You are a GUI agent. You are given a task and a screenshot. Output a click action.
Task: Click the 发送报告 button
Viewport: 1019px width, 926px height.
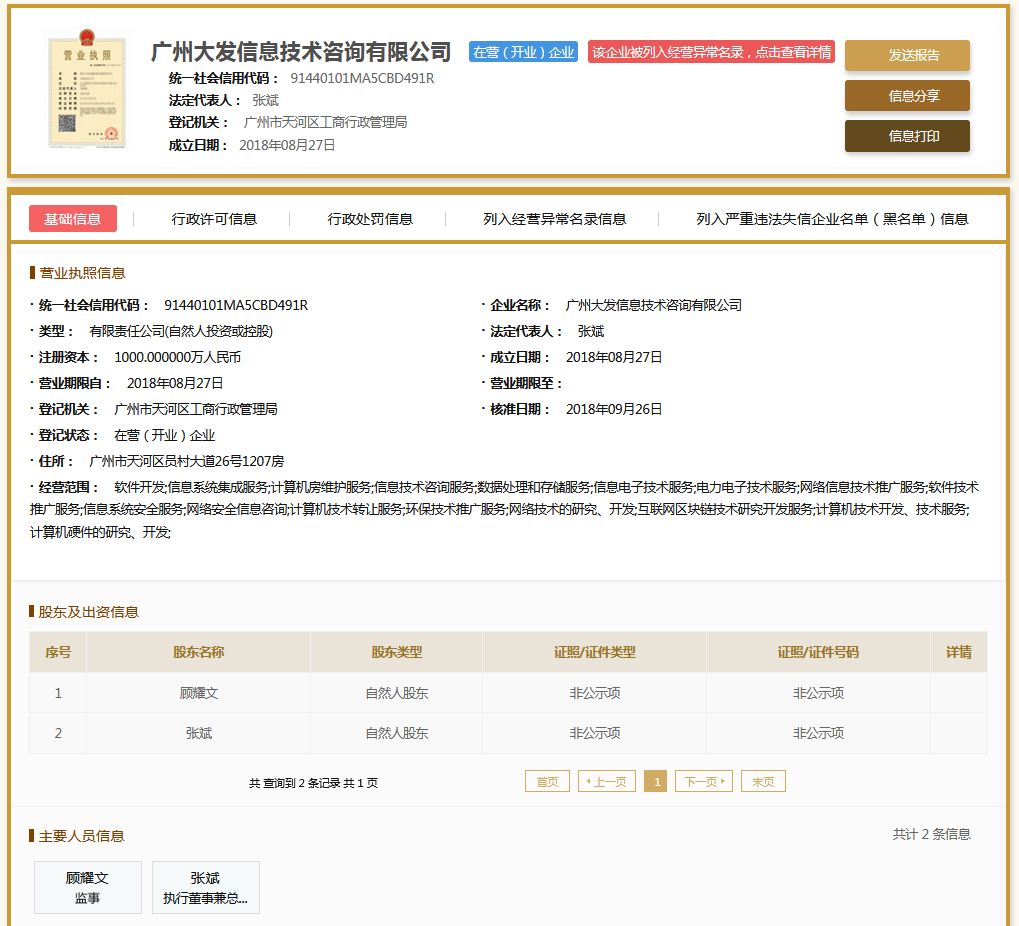coord(907,56)
